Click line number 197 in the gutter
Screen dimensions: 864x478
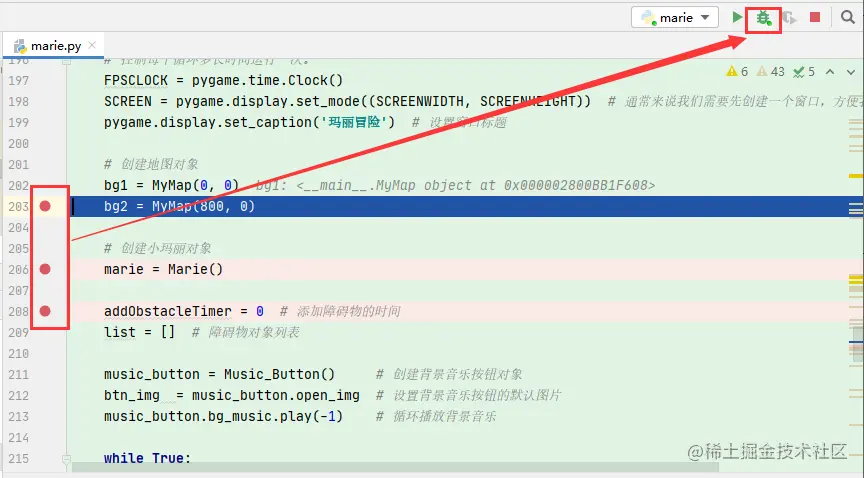coord(18,80)
